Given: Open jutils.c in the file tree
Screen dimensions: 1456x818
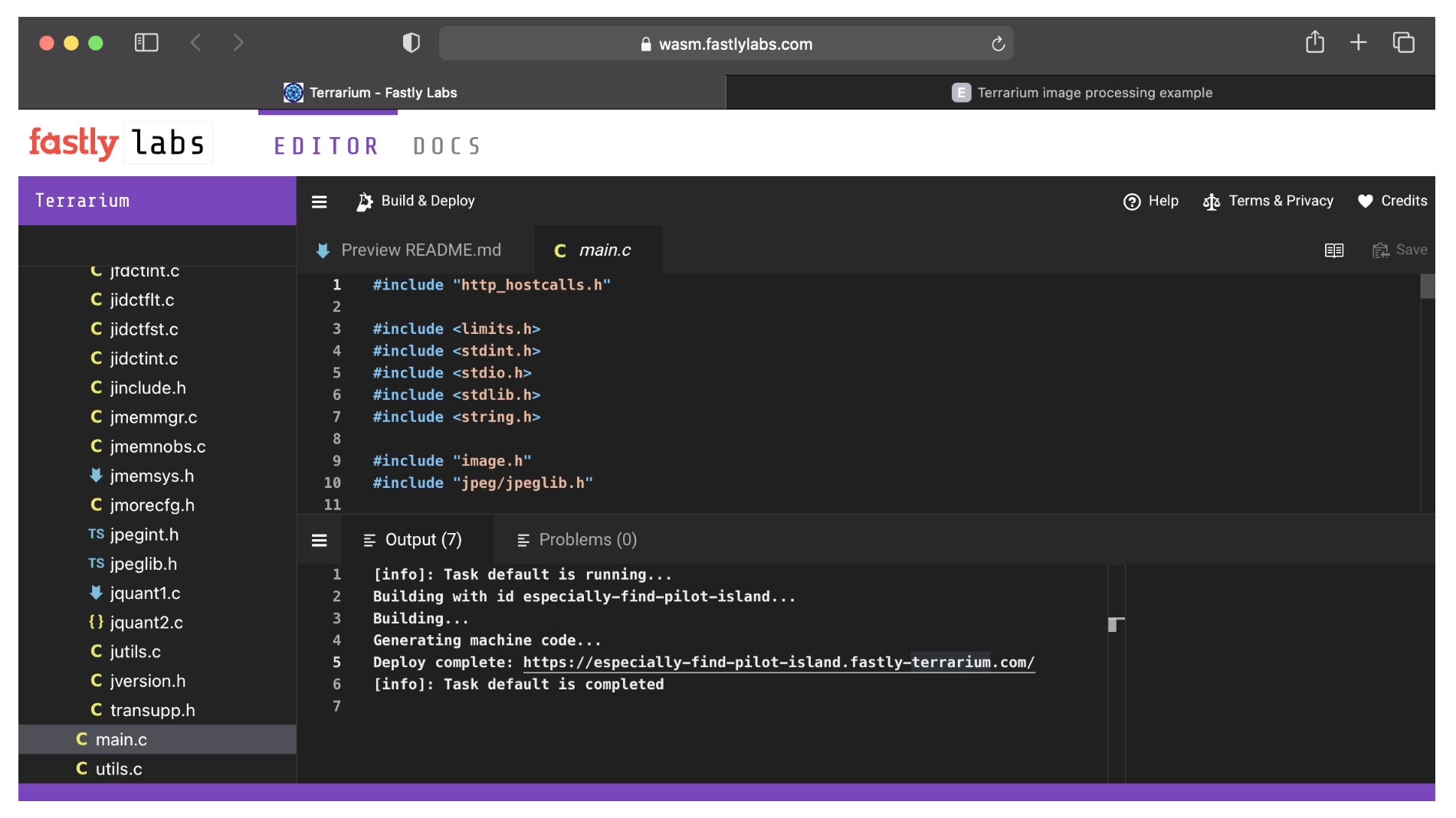Looking at the screenshot, I should point(157,652).
